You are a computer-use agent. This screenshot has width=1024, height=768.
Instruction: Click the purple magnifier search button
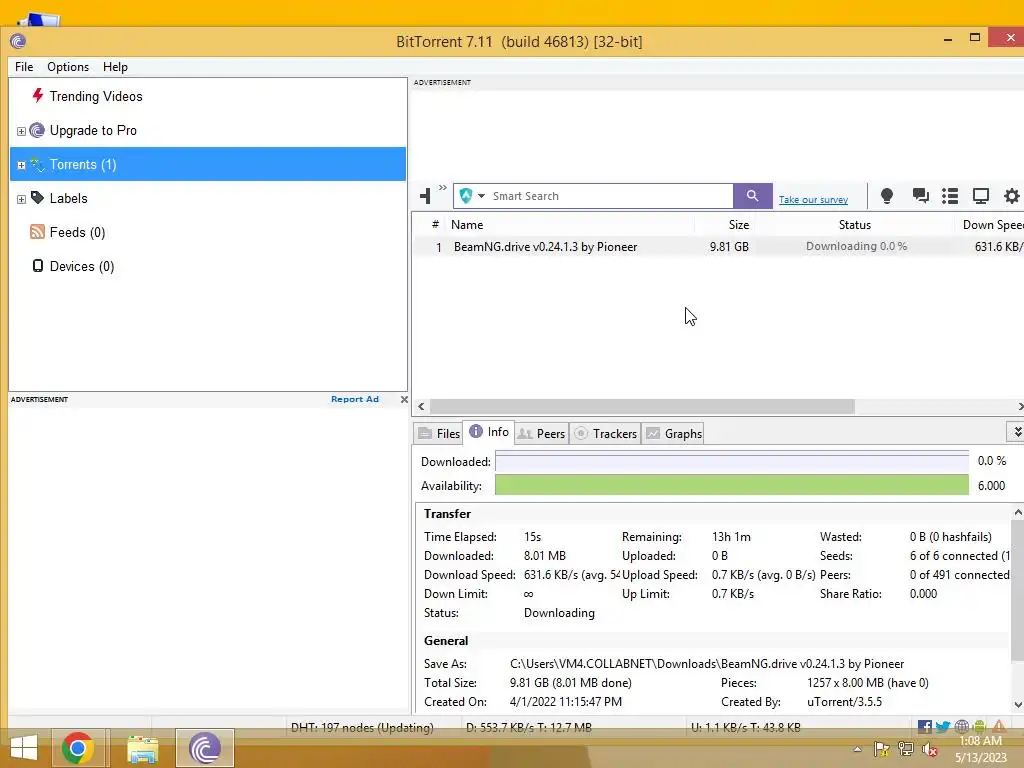click(752, 196)
